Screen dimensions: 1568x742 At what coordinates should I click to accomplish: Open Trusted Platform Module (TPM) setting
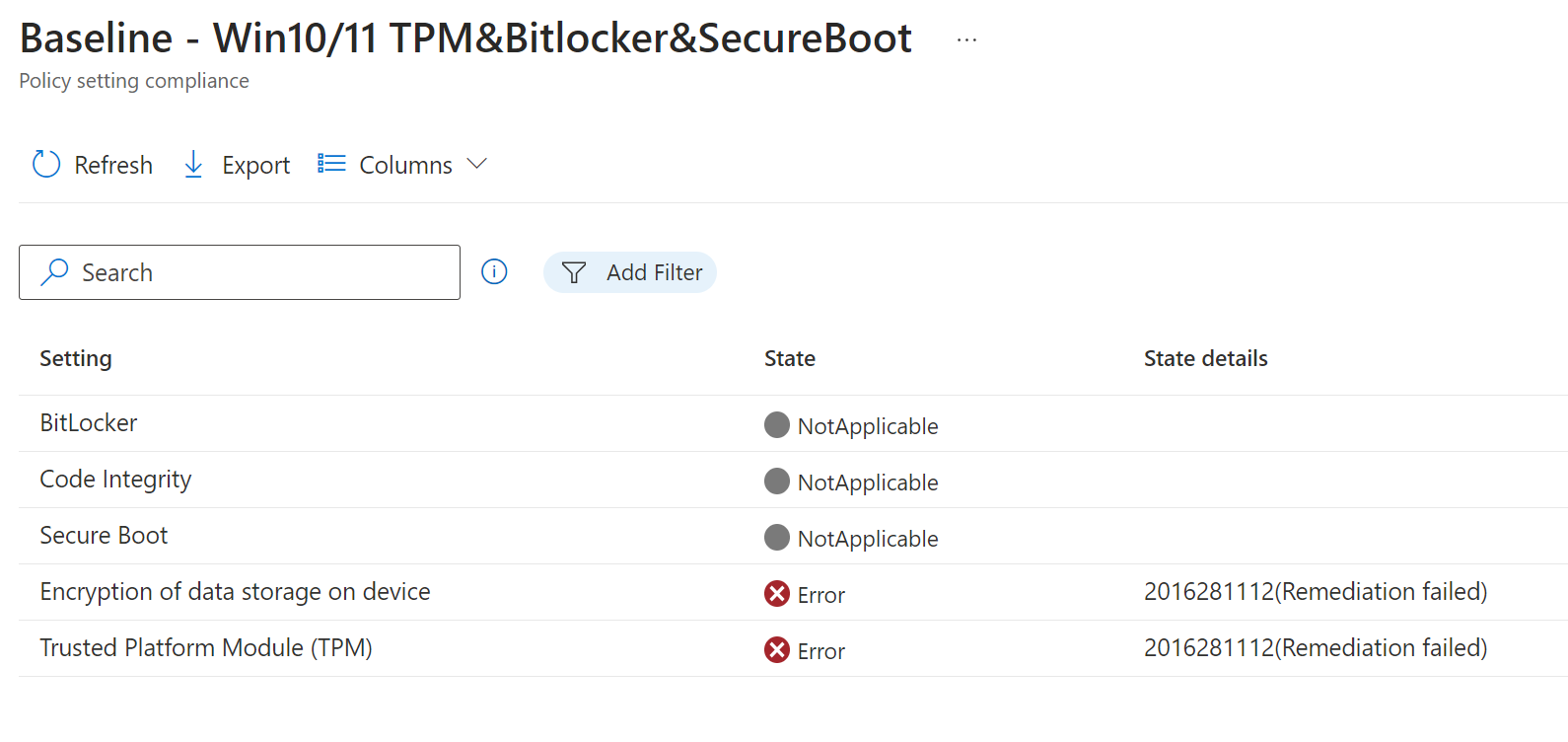coord(206,647)
